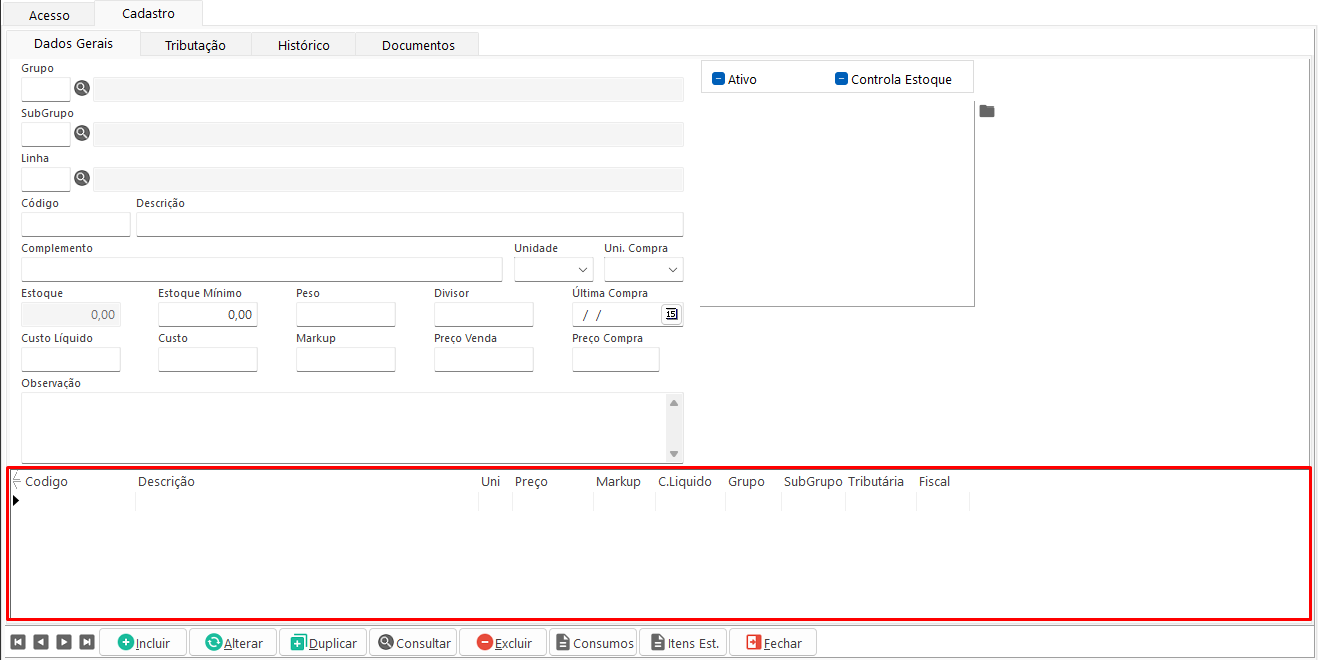Toggle the Controla Estoque checkbox
The width and height of the screenshot is (1318, 660).
841,79
